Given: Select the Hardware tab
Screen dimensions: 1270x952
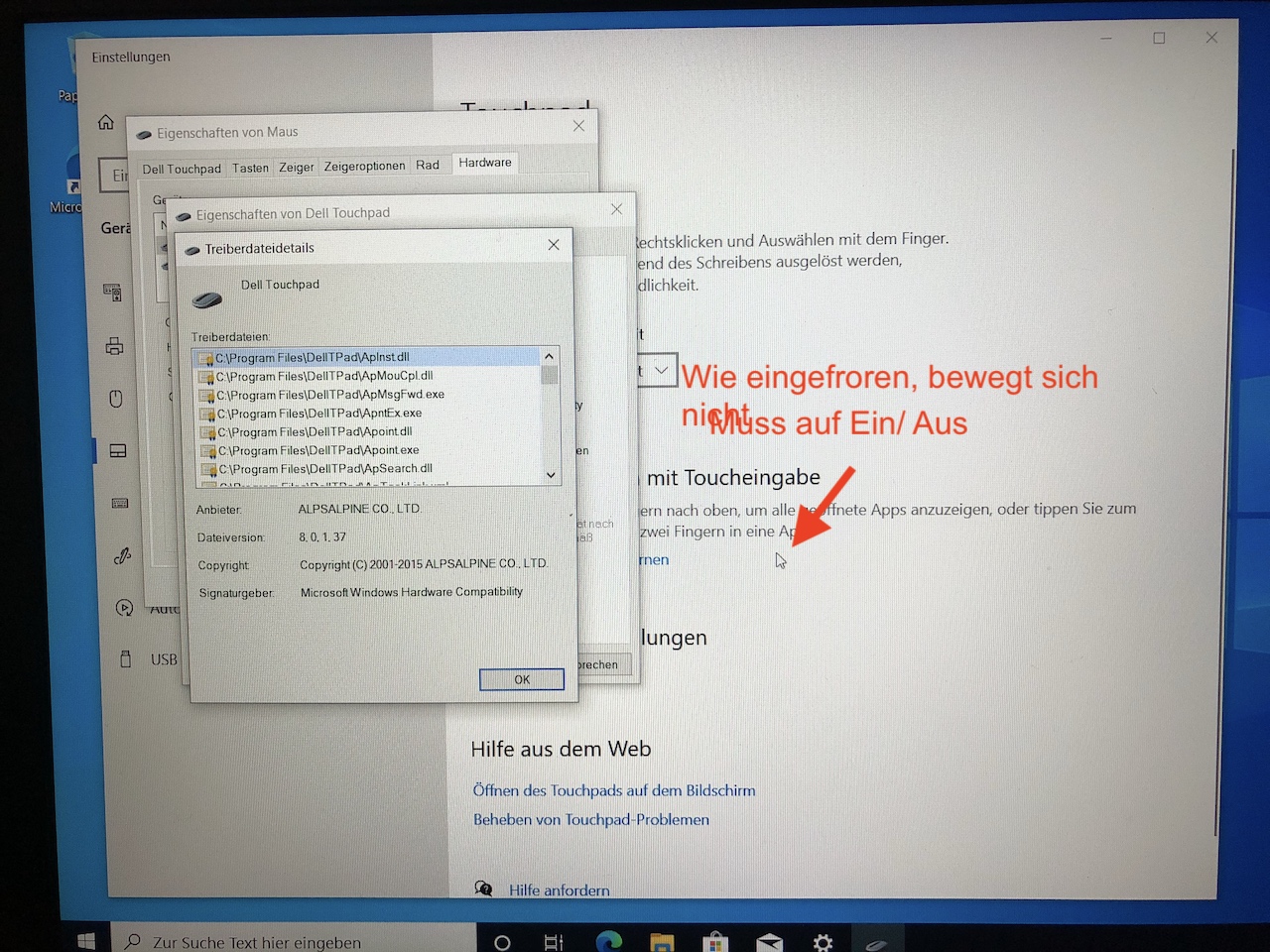Looking at the screenshot, I should pyautogui.click(x=485, y=163).
